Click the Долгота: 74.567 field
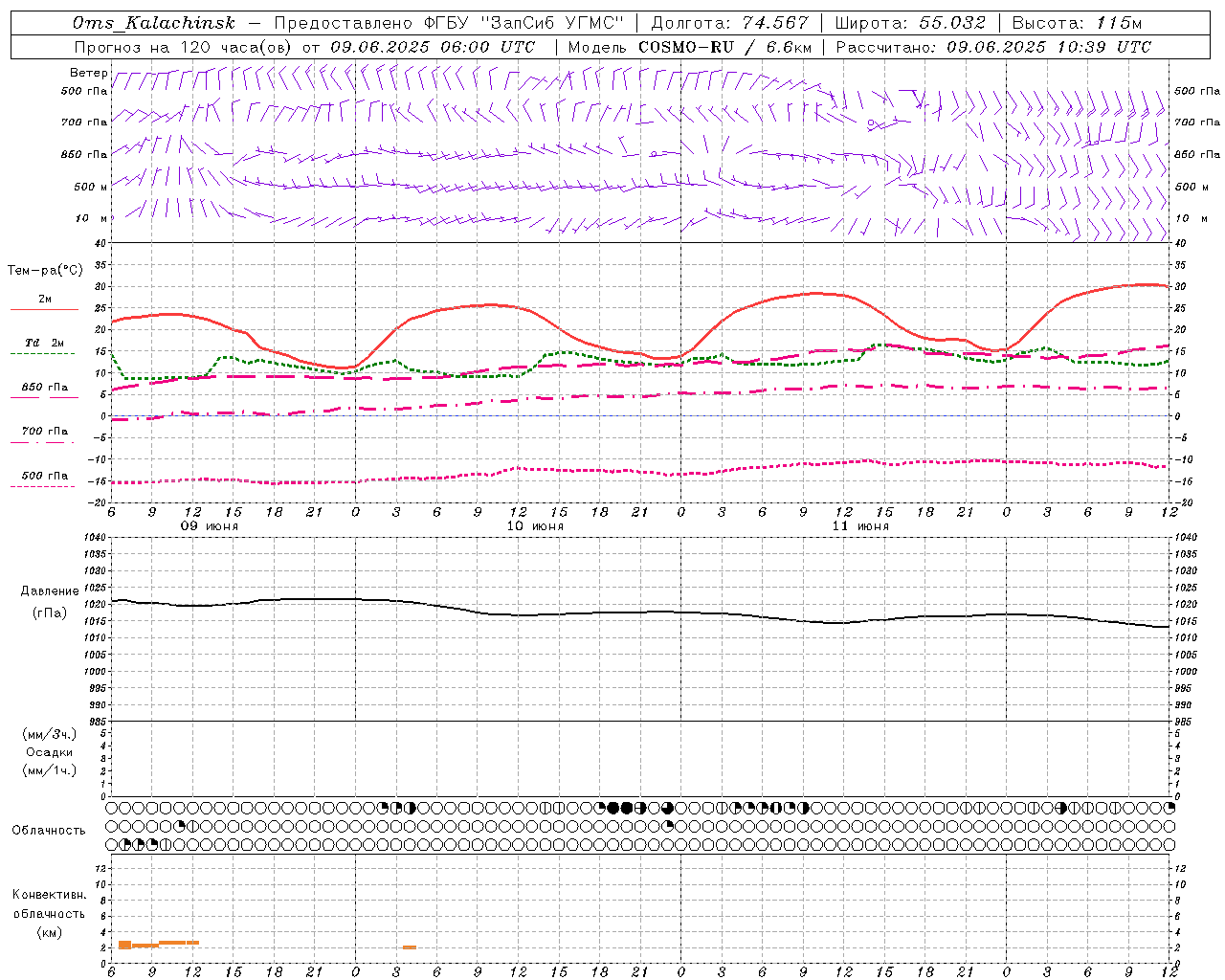This screenshot has width=1225, height=980. [730, 23]
